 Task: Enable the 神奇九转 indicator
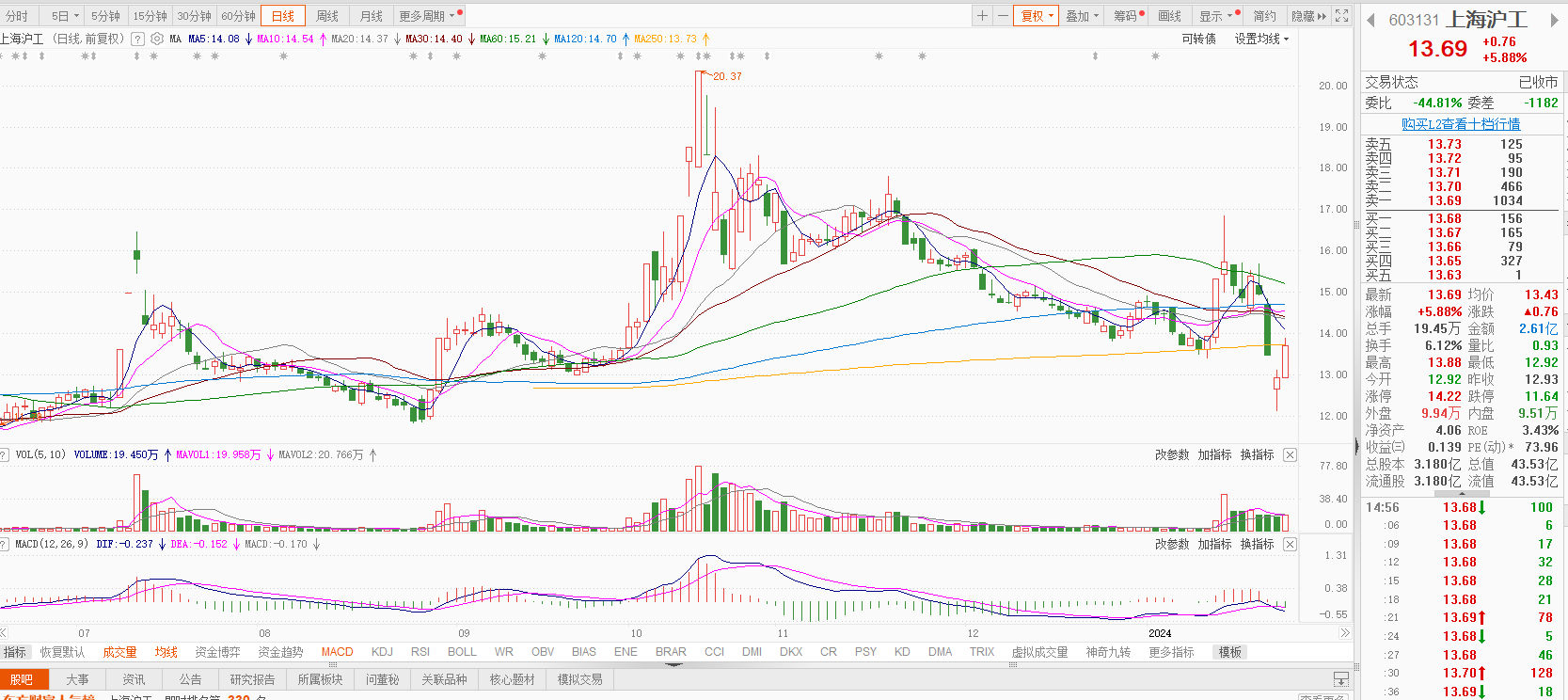1108,652
